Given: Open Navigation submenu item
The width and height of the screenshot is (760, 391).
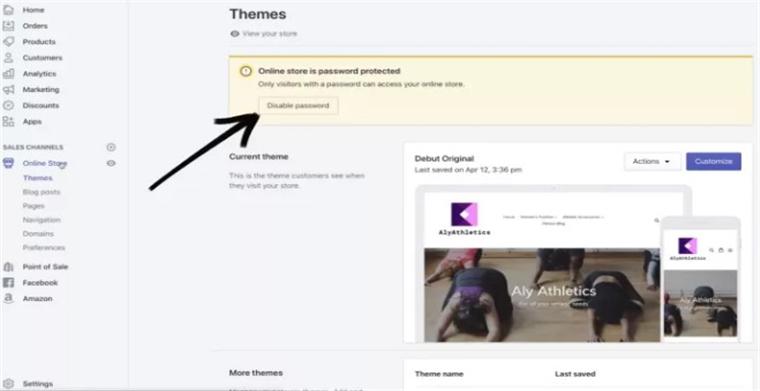Looking at the screenshot, I should [x=41, y=220].
